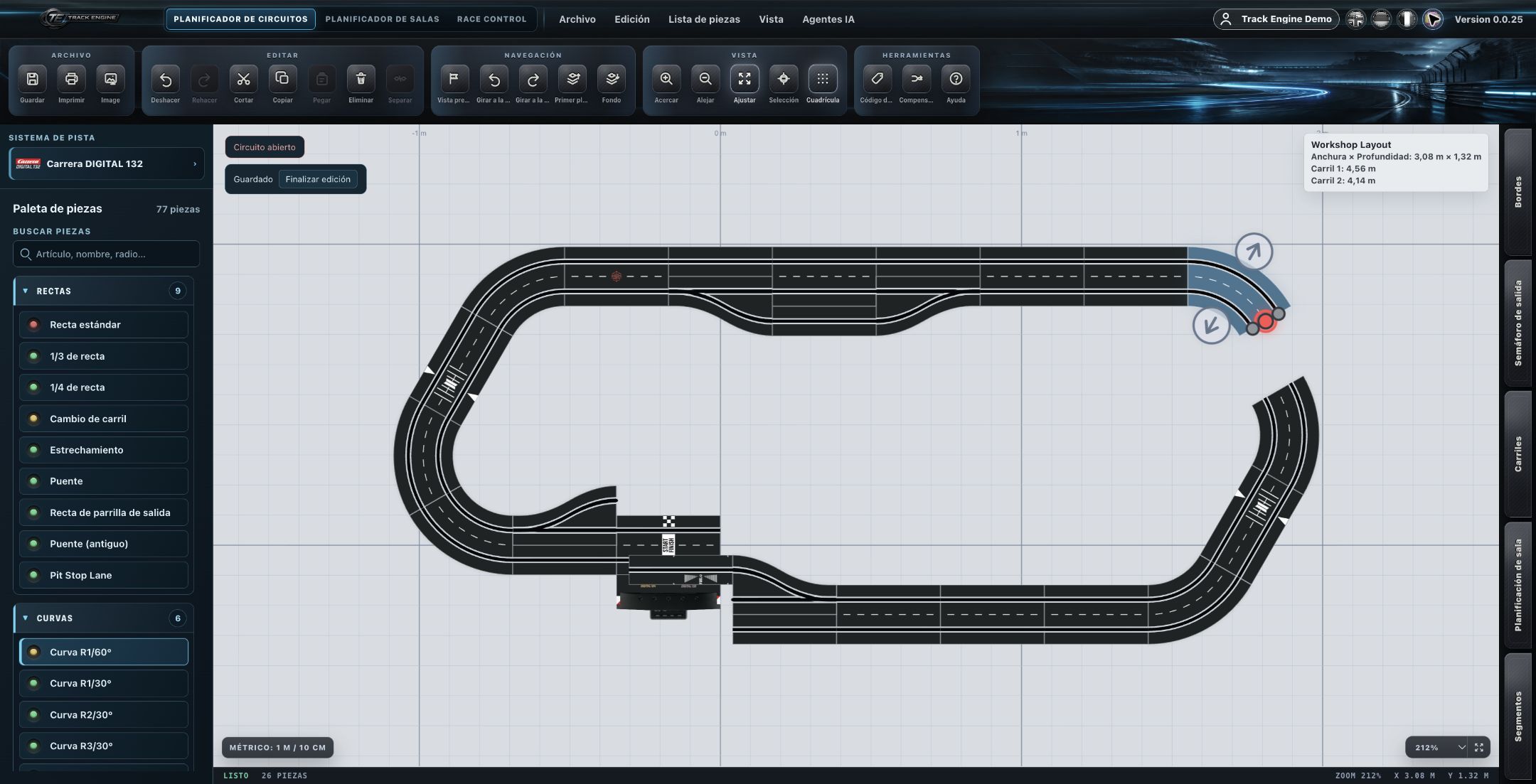The width and height of the screenshot is (1536, 784).
Task: Click the piece search field
Action: click(x=107, y=254)
